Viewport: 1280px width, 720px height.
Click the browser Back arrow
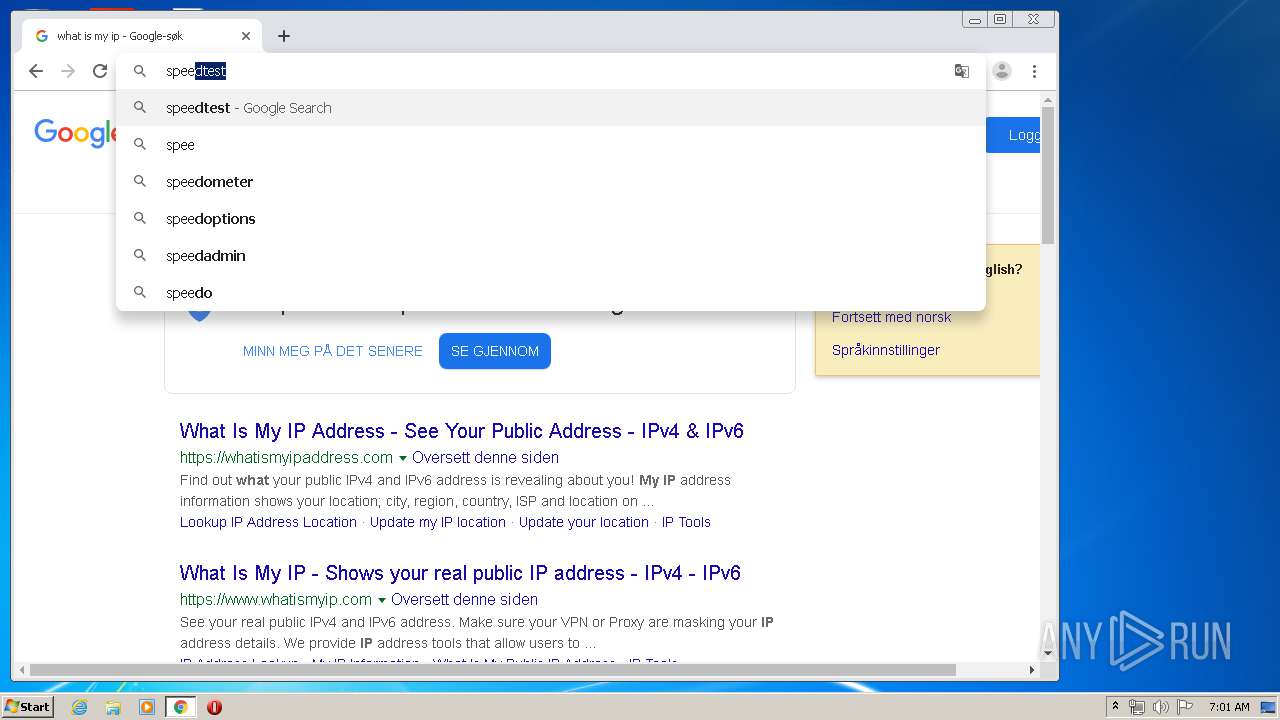pos(36,71)
